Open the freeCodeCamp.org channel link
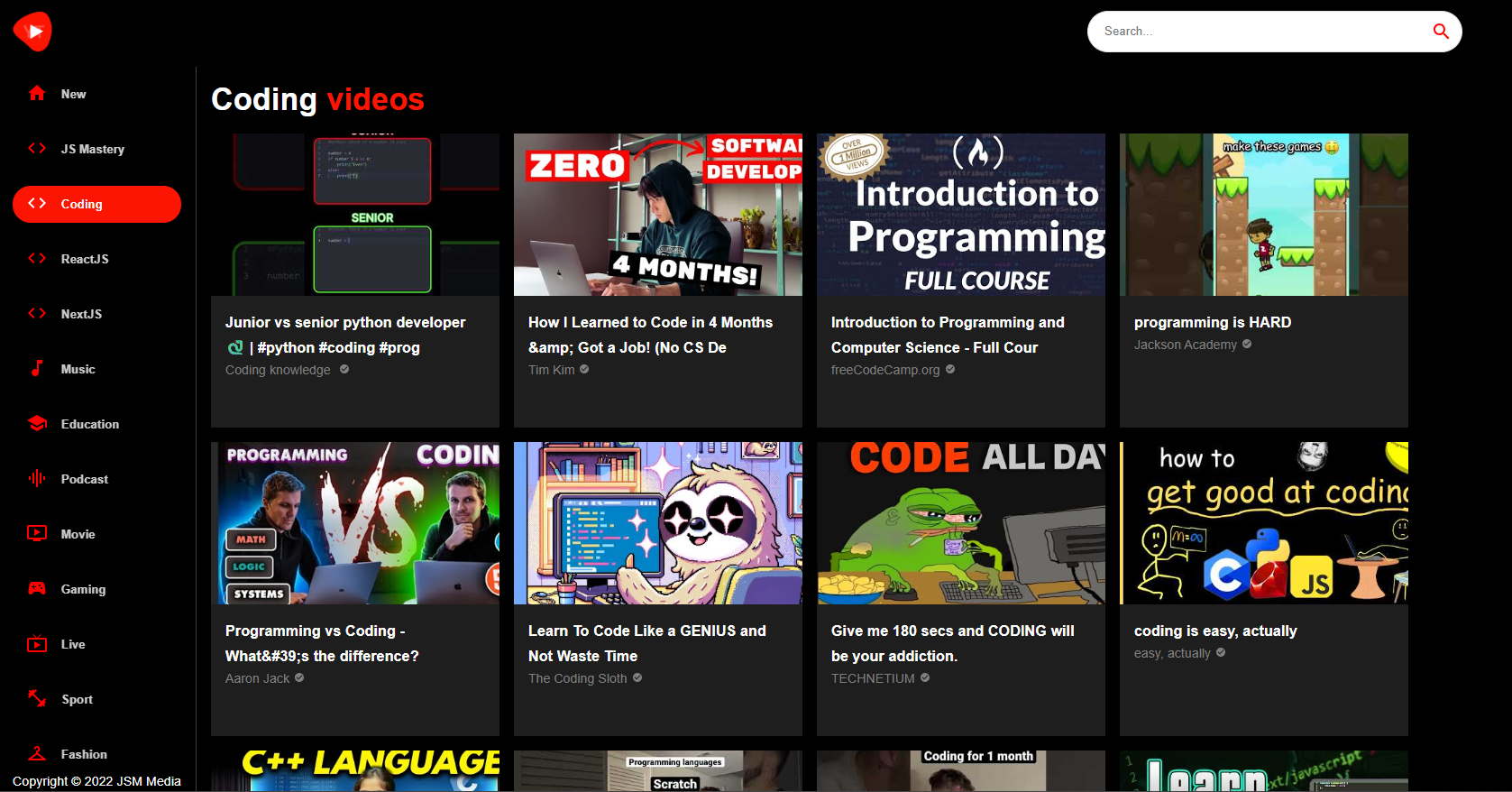Image resolution: width=1512 pixels, height=792 pixels. (884, 370)
